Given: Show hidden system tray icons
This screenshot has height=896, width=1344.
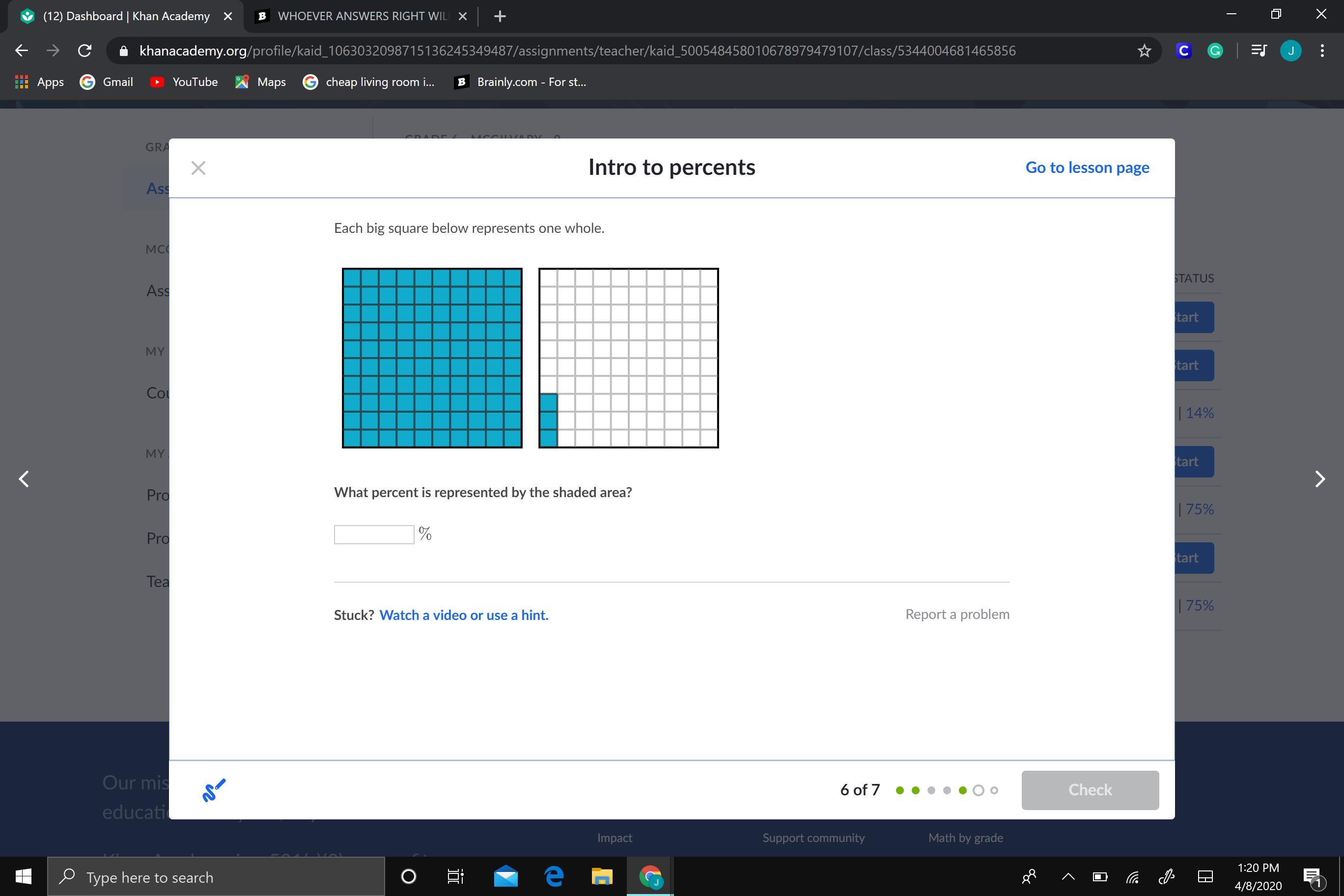Looking at the screenshot, I should 1067,876.
